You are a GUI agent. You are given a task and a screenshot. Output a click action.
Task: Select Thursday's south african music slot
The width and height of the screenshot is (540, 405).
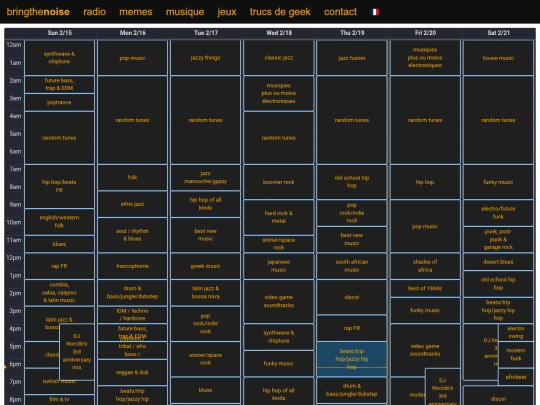pos(352,266)
